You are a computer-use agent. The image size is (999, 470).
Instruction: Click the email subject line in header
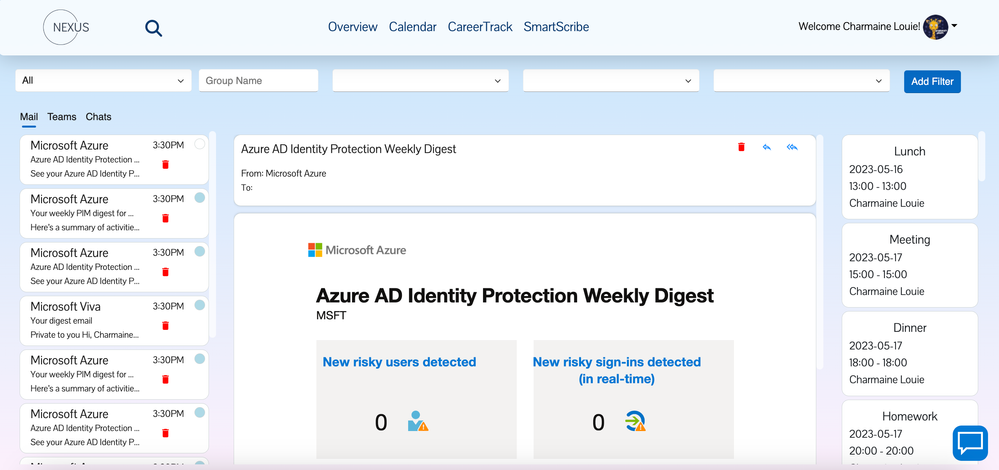click(349, 149)
